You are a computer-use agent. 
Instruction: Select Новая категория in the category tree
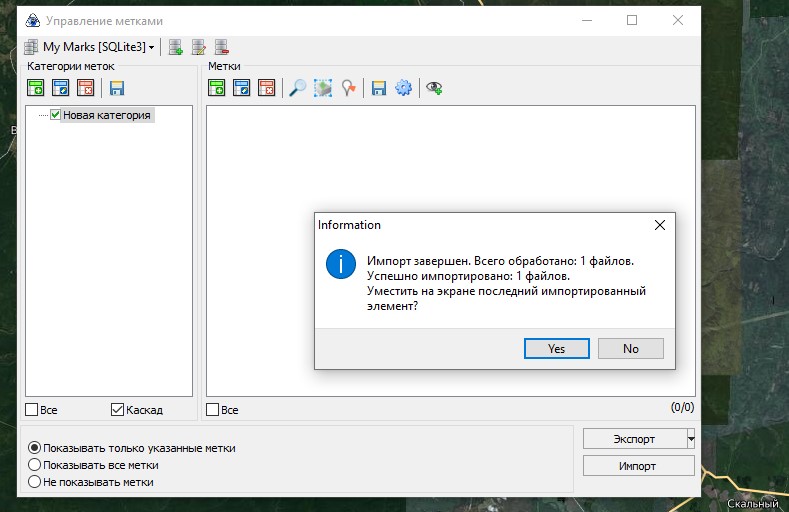click(x=106, y=115)
